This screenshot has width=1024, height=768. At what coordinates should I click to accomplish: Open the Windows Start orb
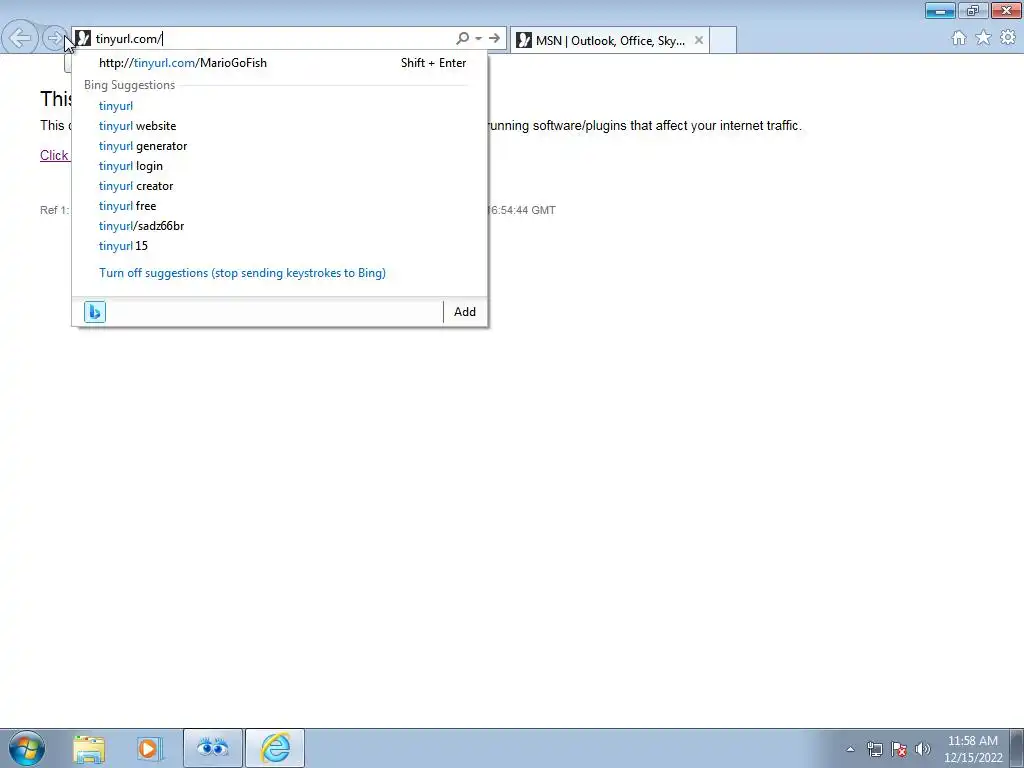click(27, 748)
